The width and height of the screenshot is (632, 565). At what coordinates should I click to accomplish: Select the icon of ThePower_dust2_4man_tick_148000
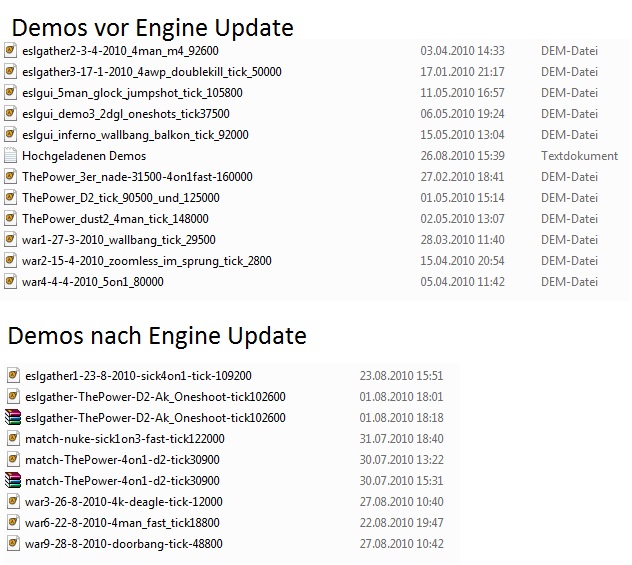tap(10, 218)
